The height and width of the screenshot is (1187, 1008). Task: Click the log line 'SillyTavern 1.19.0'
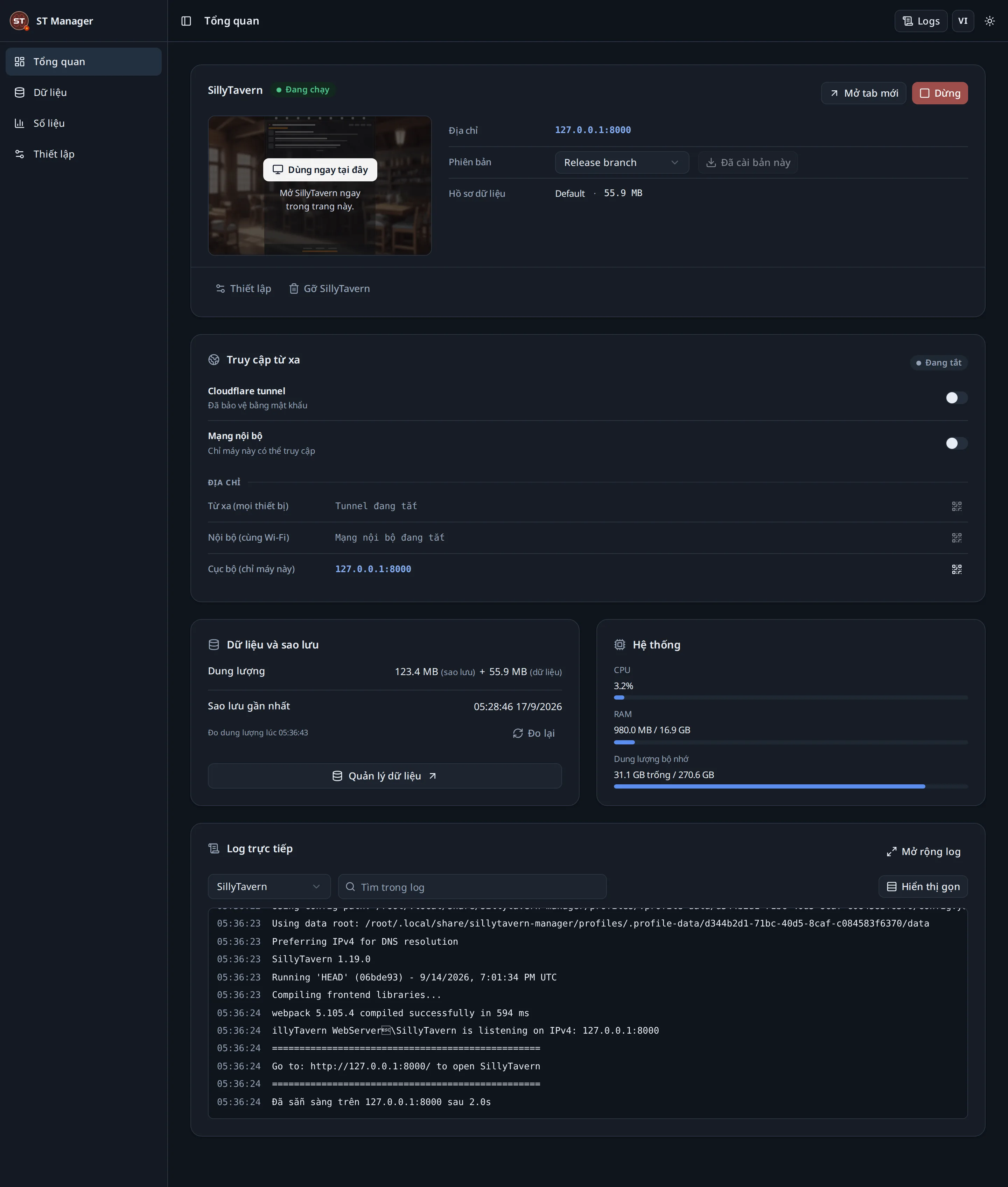[321, 959]
